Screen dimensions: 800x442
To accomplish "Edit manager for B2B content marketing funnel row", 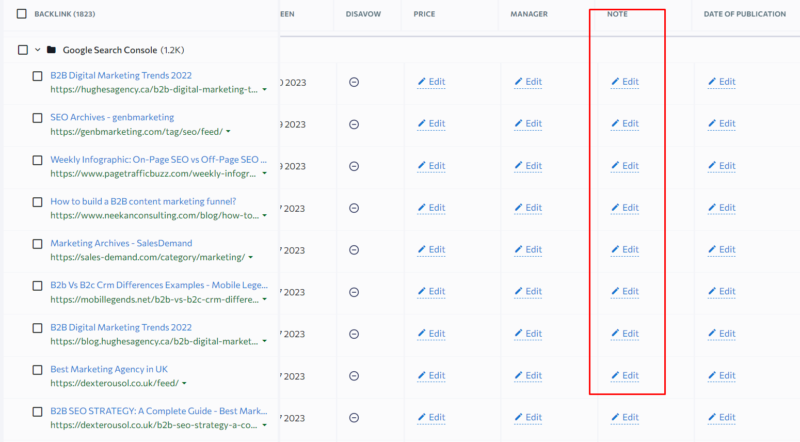I will point(528,208).
